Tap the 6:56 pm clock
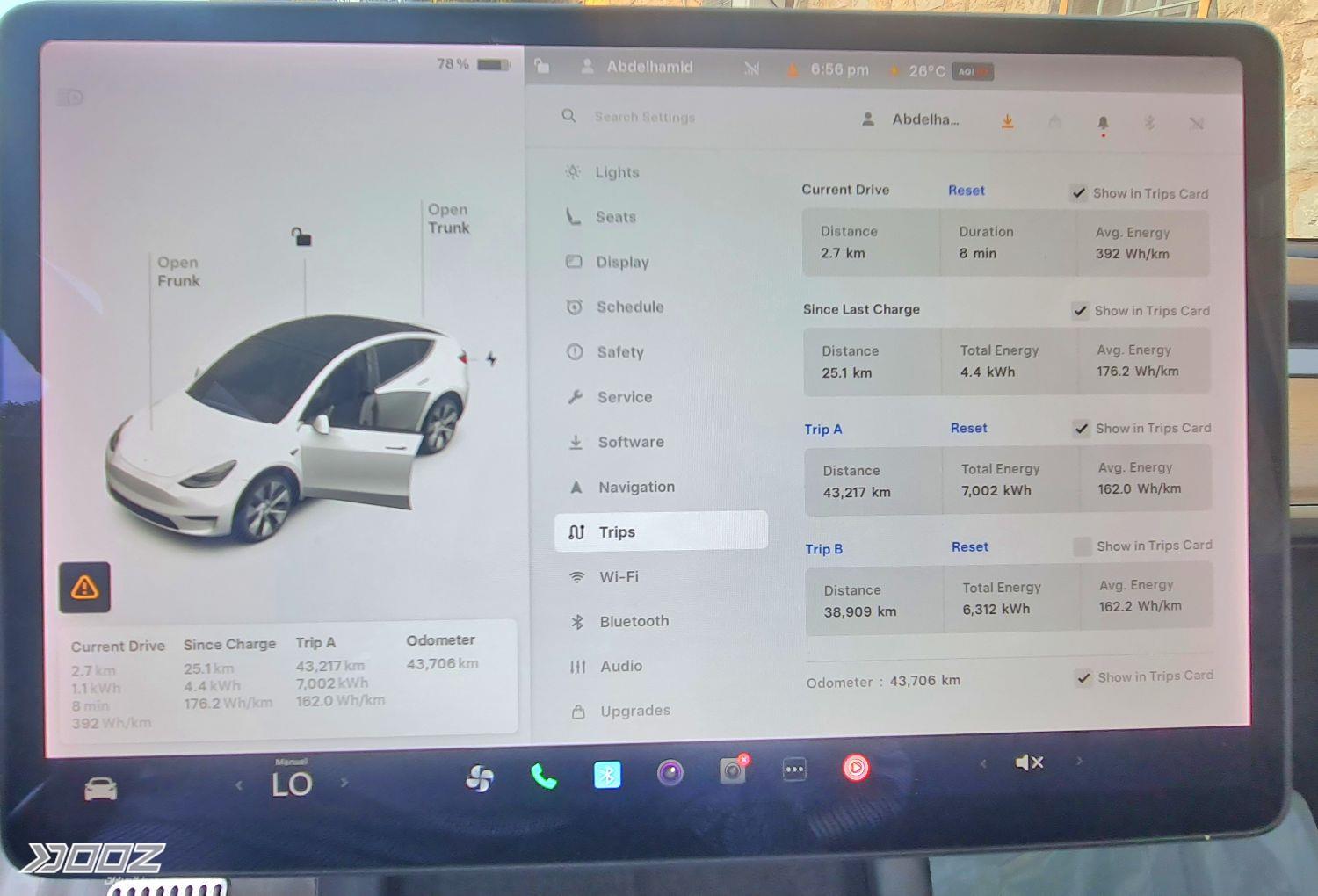The height and width of the screenshot is (896, 1318). [839, 69]
